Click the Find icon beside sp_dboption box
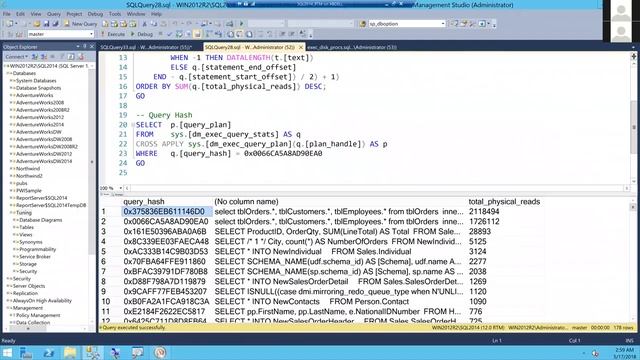Image resolution: width=640 pixels, height=360 pixels. click(x=363, y=24)
